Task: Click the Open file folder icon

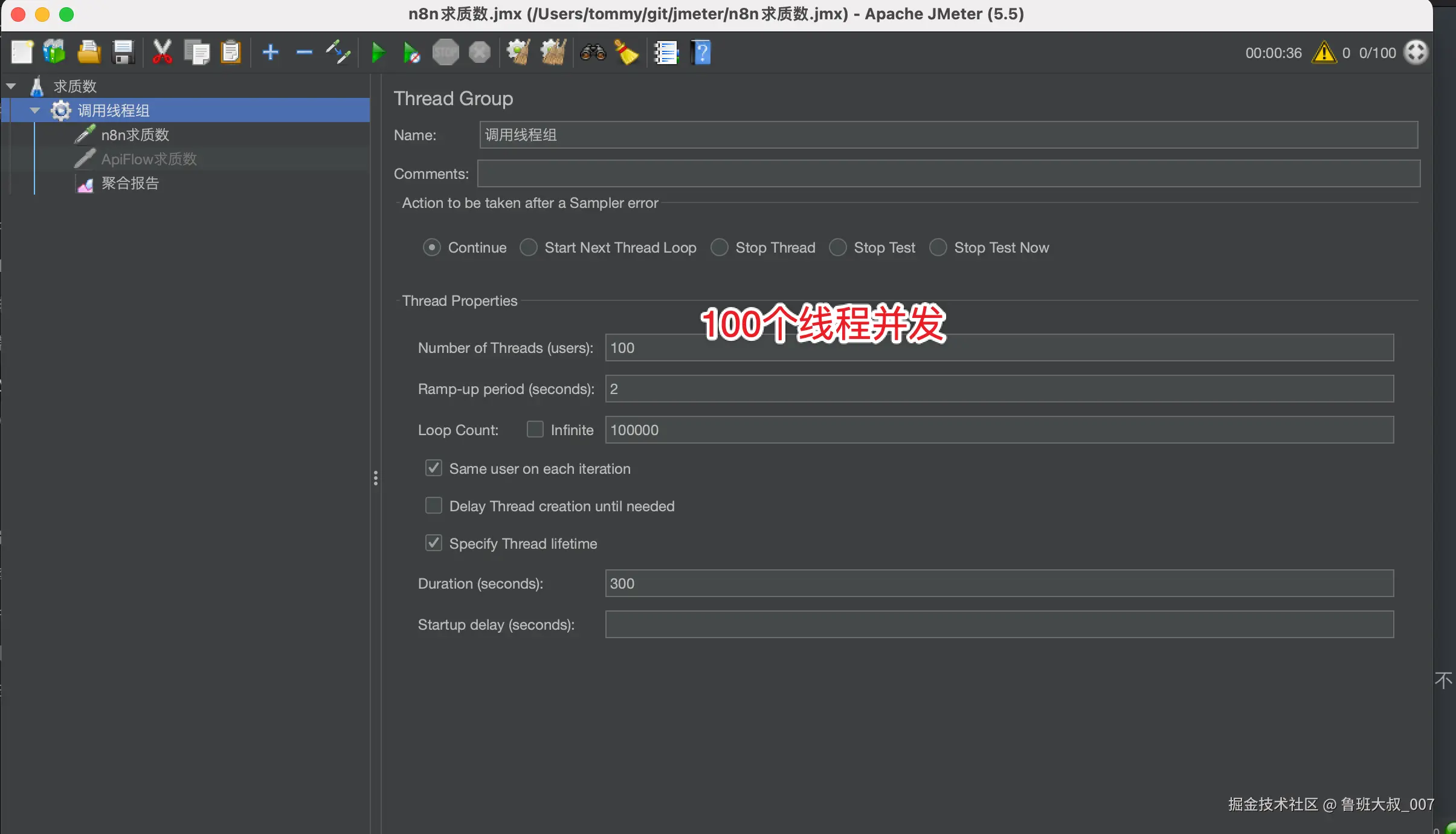Action: (88, 53)
